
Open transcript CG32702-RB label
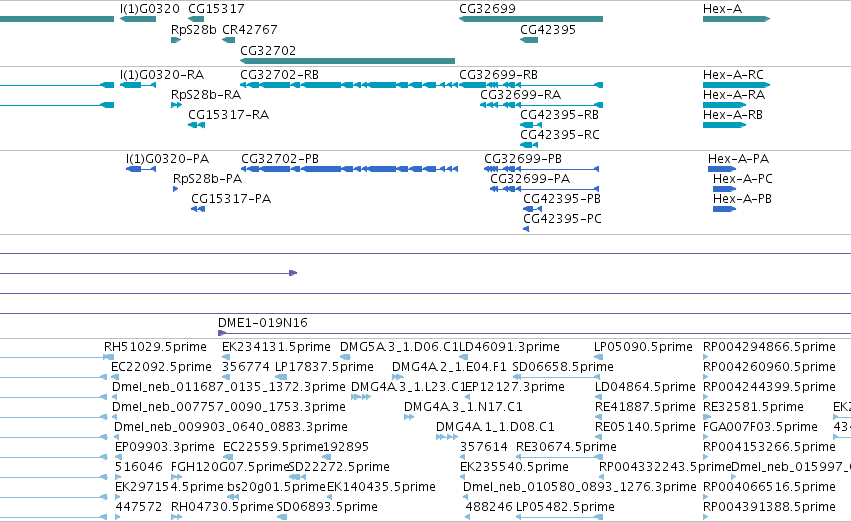(280, 74)
